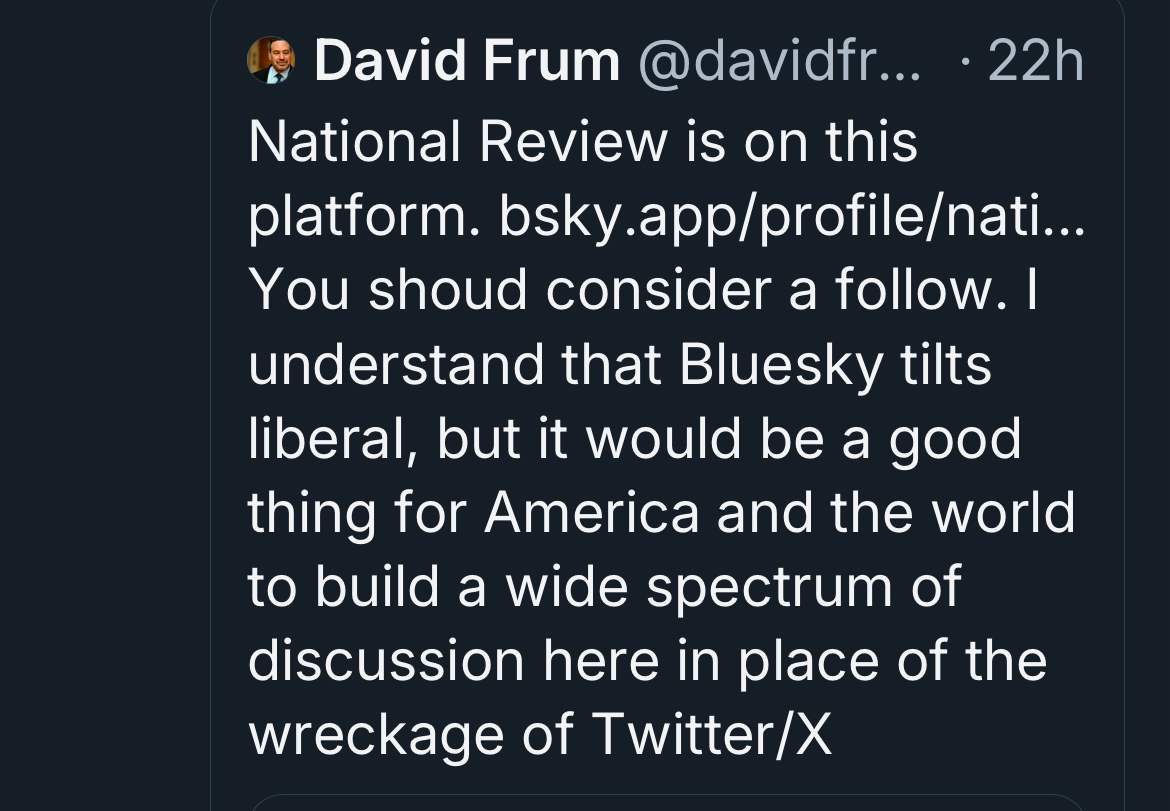This screenshot has height=811, width=1170.
Task: Click 'You shoud consider a follow' text
Action: (616, 289)
